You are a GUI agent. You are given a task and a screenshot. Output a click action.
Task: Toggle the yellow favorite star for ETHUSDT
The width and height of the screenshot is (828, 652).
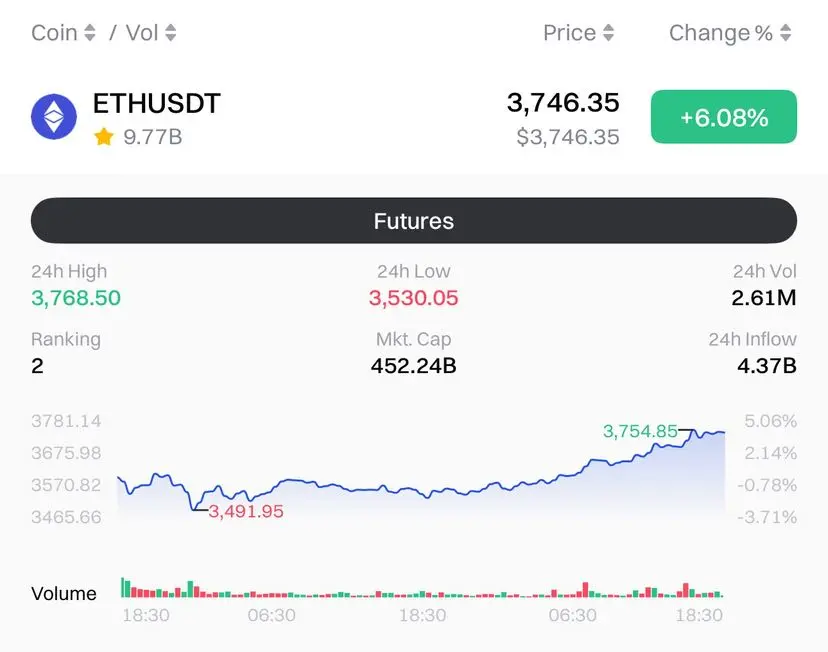(104, 137)
